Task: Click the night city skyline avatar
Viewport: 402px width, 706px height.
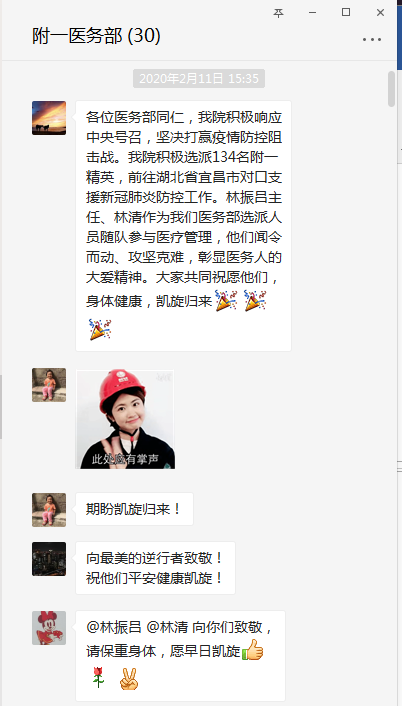Action: click(x=49, y=559)
